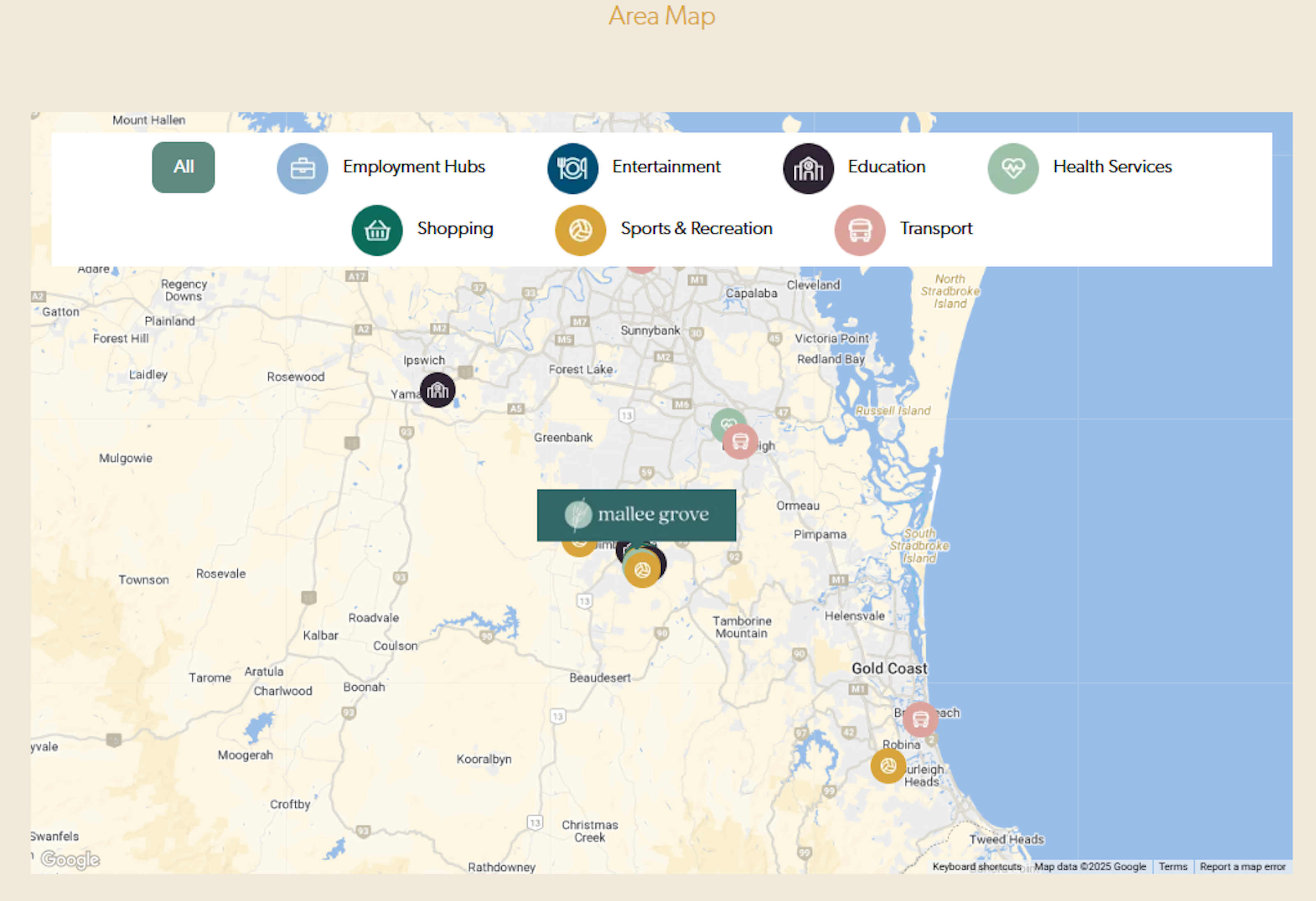Click the Beaudesert map label
The image size is (1316, 901).
pyautogui.click(x=600, y=677)
